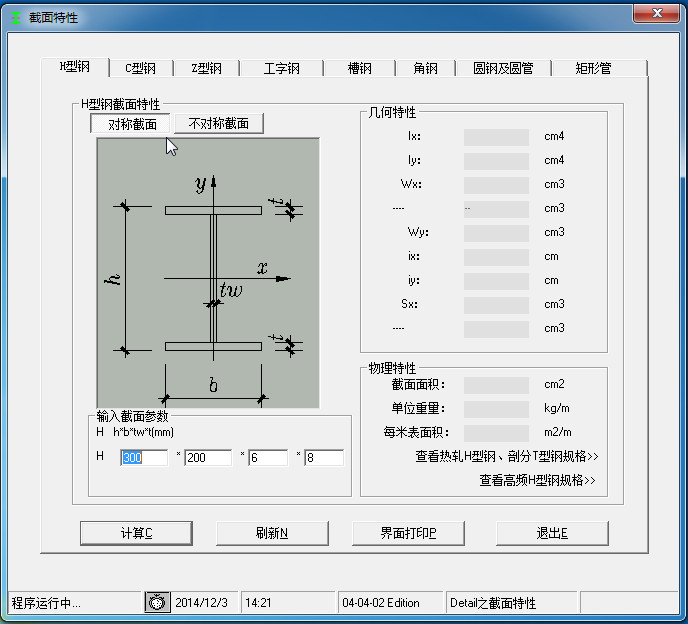Click the web thickness field showing 6

pos(268,458)
